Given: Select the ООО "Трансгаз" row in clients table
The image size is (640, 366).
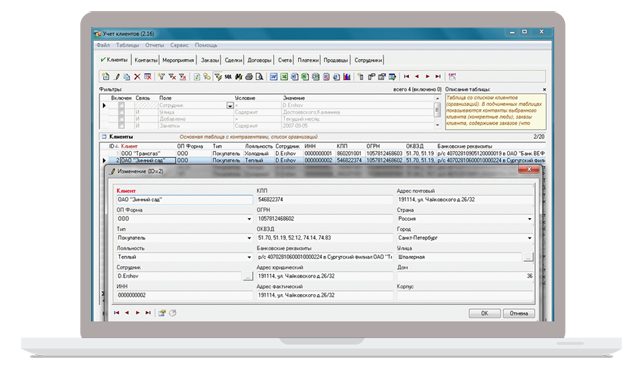Looking at the screenshot, I should pos(322,153).
